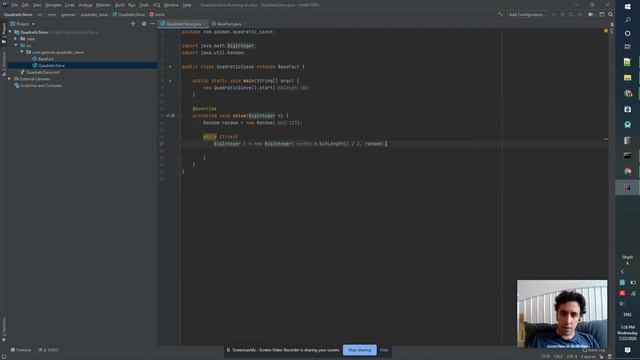
Task: Click Search Everywhere magnifier icon
Action: [611, 14]
